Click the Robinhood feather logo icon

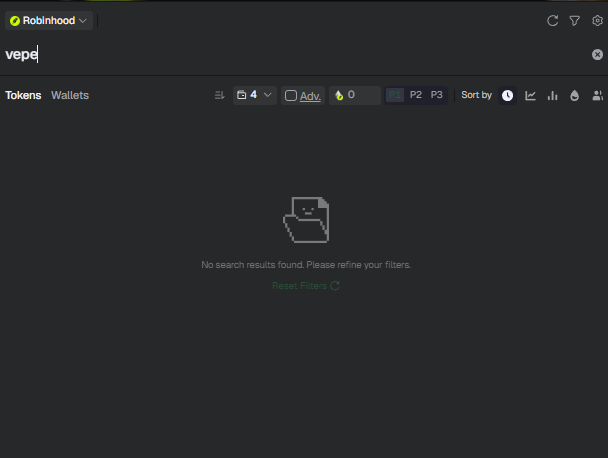tap(15, 21)
